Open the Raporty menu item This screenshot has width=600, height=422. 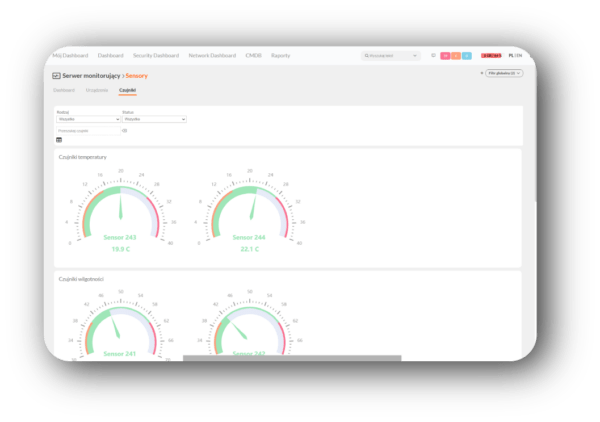click(280, 55)
